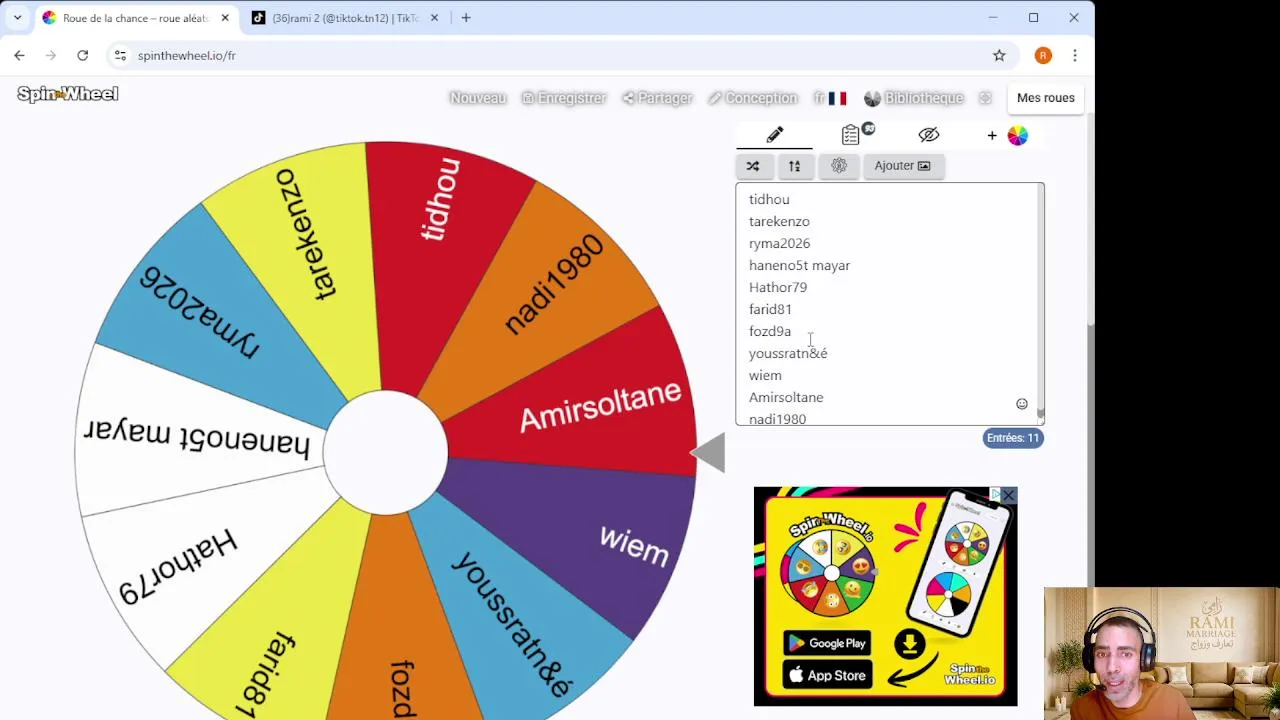
Task: Open the Chrome profile avatar
Action: (x=1043, y=55)
